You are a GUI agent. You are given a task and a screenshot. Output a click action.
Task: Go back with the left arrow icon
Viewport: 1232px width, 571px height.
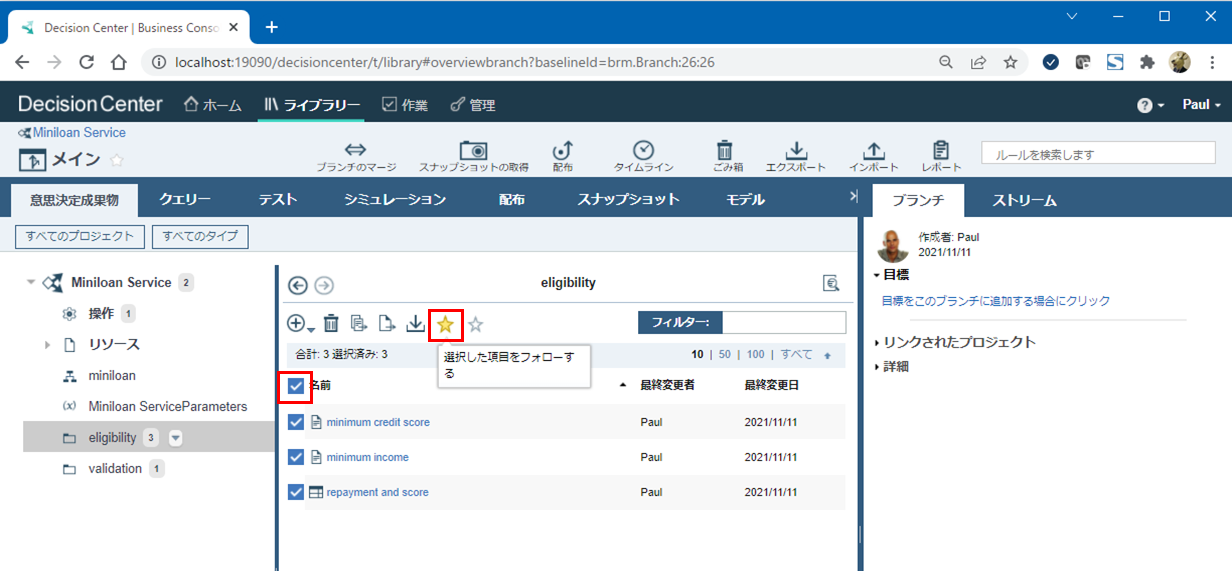point(298,285)
